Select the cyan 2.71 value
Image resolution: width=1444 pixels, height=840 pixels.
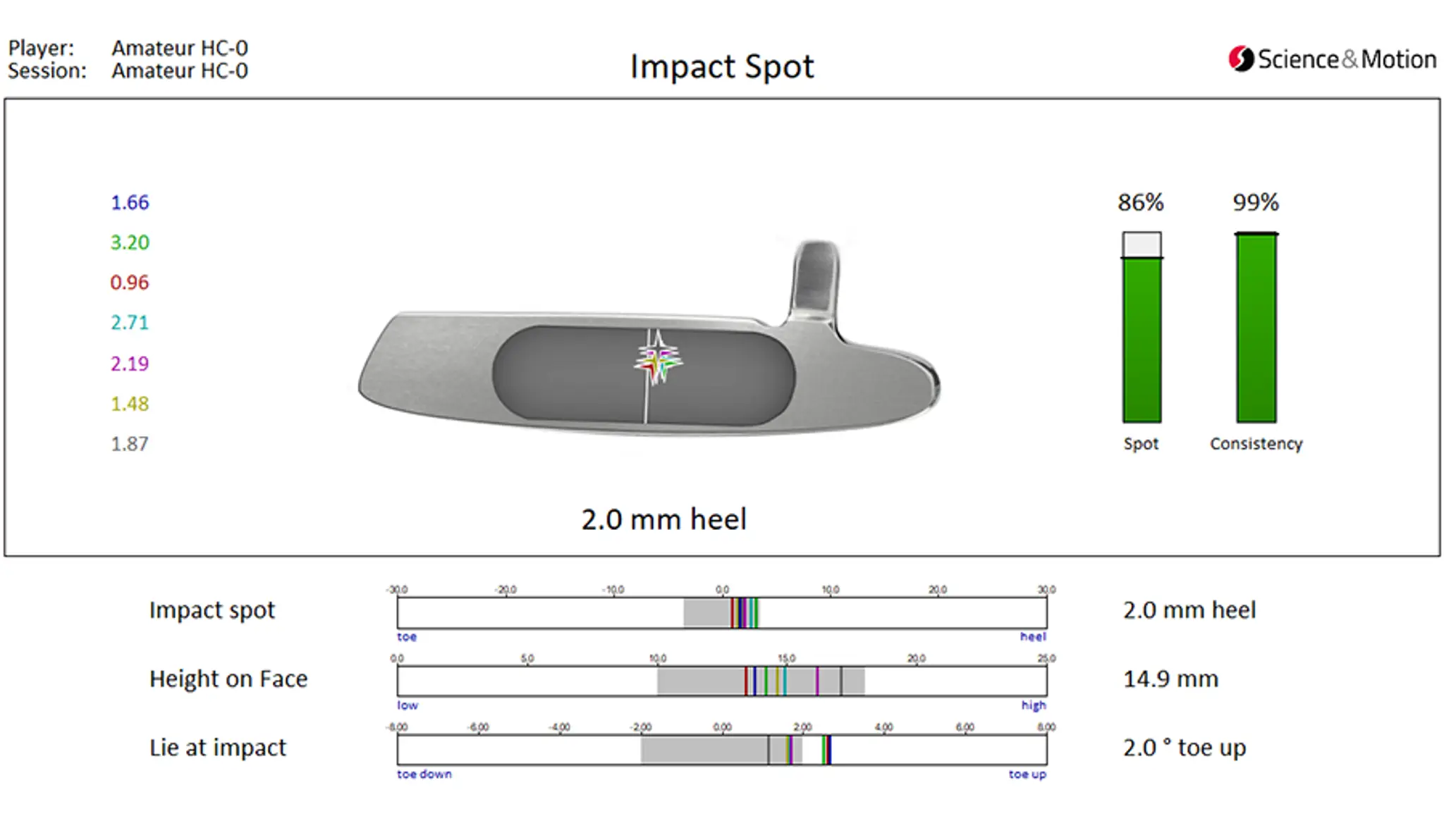pyautogui.click(x=130, y=323)
